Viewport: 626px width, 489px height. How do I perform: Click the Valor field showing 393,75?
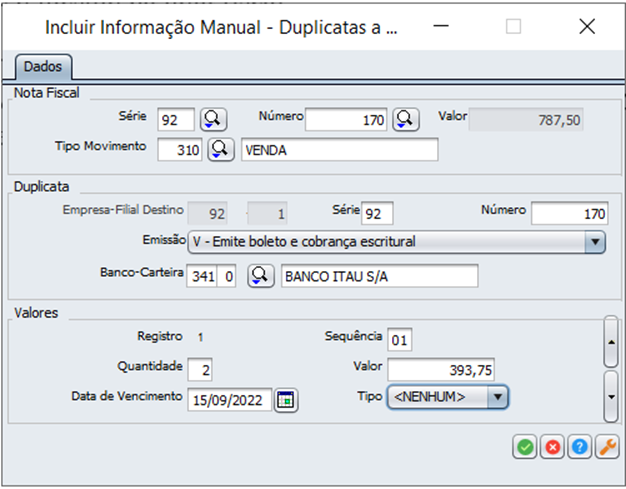click(x=448, y=370)
